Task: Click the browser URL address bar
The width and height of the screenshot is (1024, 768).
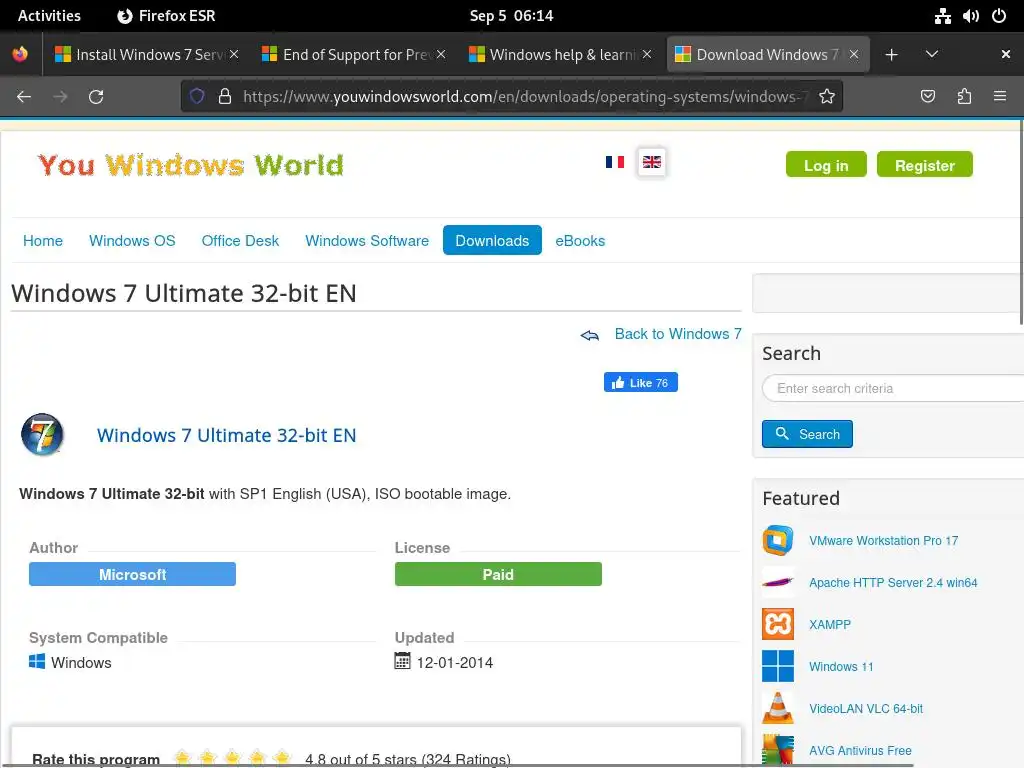Action: point(511,97)
